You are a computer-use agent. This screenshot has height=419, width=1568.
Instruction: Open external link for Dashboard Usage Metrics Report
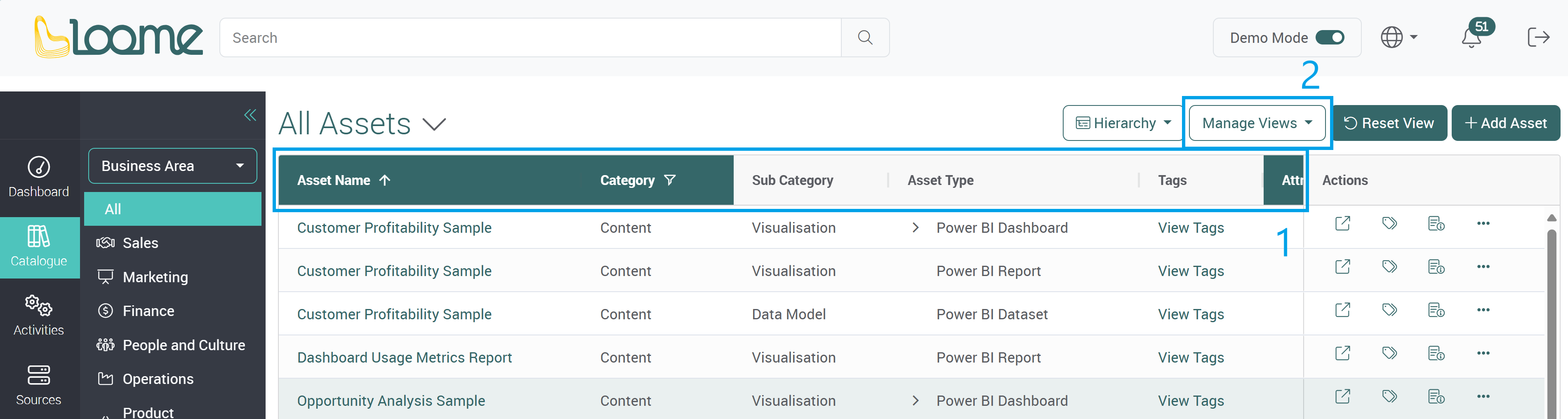click(1342, 353)
